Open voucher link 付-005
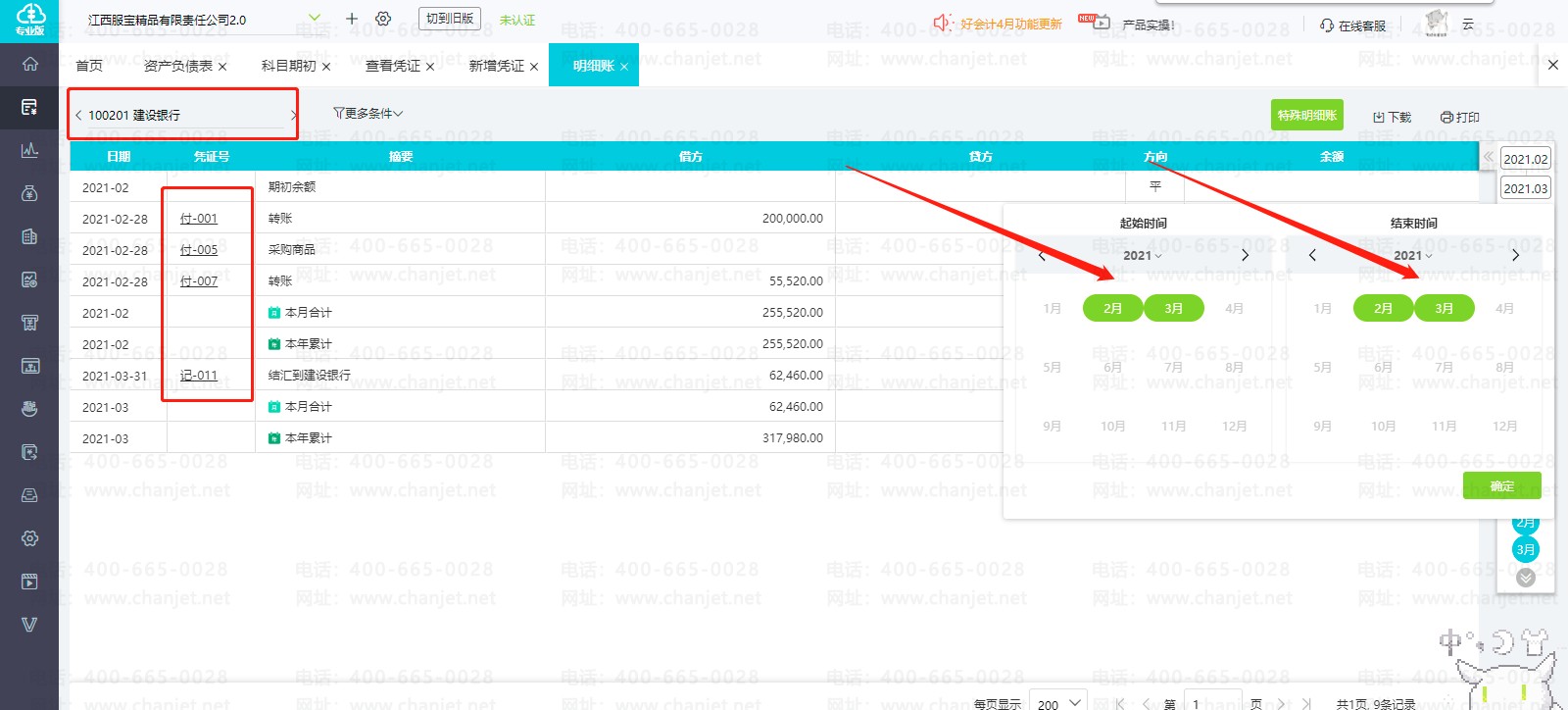1568x710 pixels. coord(199,250)
